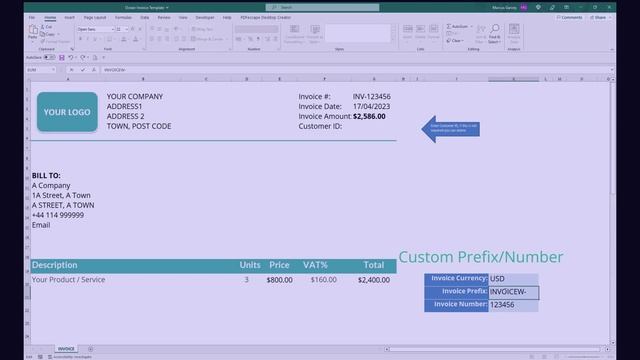The height and width of the screenshot is (360, 640).
Task: Confirm the formula bar entry with checkmark
Action: [83, 70]
